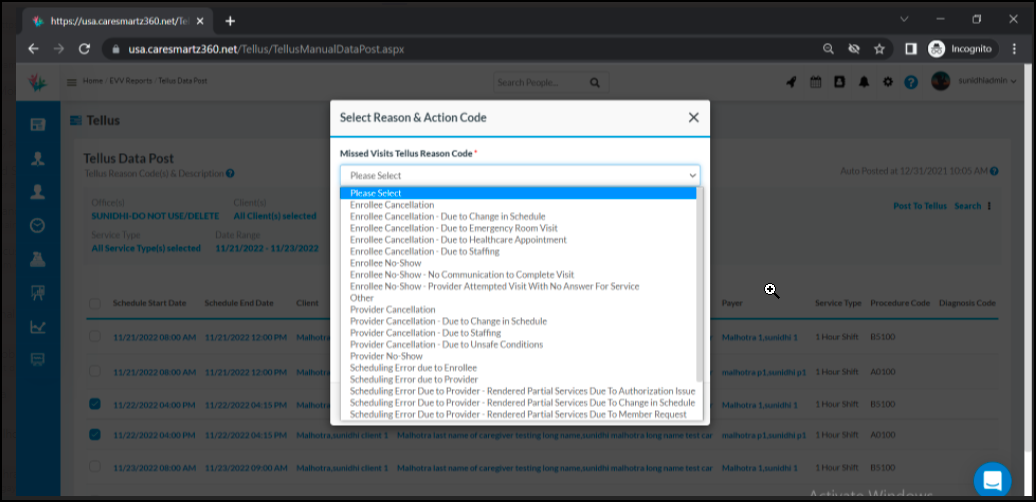Click 'All Service Type(s) selected' filter
This screenshot has height=502, width=1036.
(x=146, y=248)
